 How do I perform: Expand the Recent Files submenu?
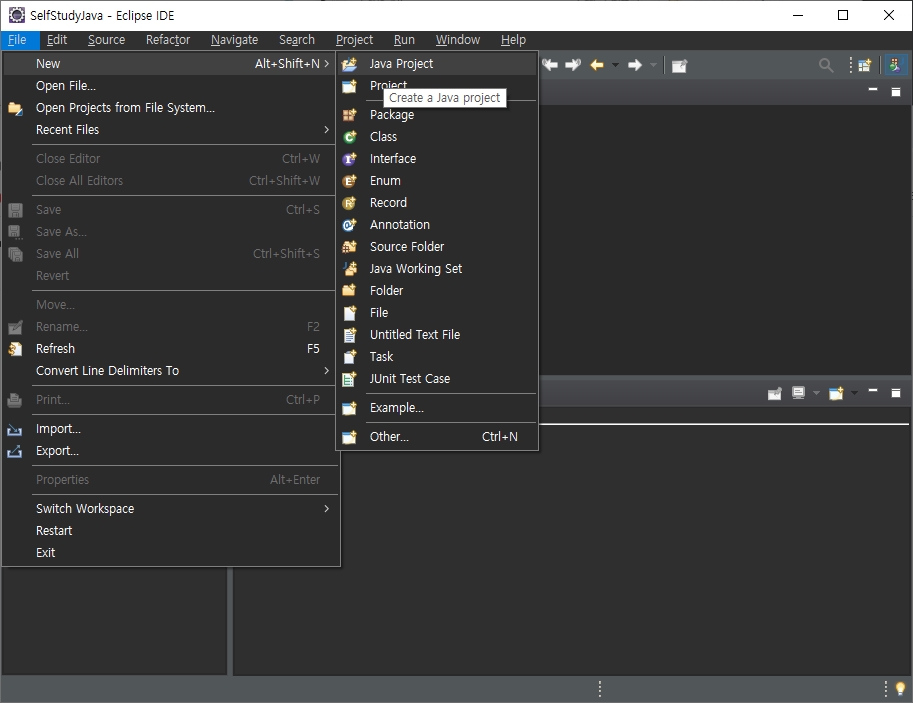click(x=170, y=130)
